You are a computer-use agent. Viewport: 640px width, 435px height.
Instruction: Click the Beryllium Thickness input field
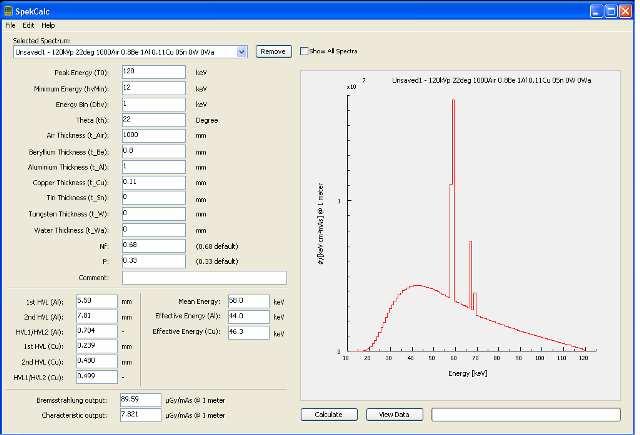(154, 151)
